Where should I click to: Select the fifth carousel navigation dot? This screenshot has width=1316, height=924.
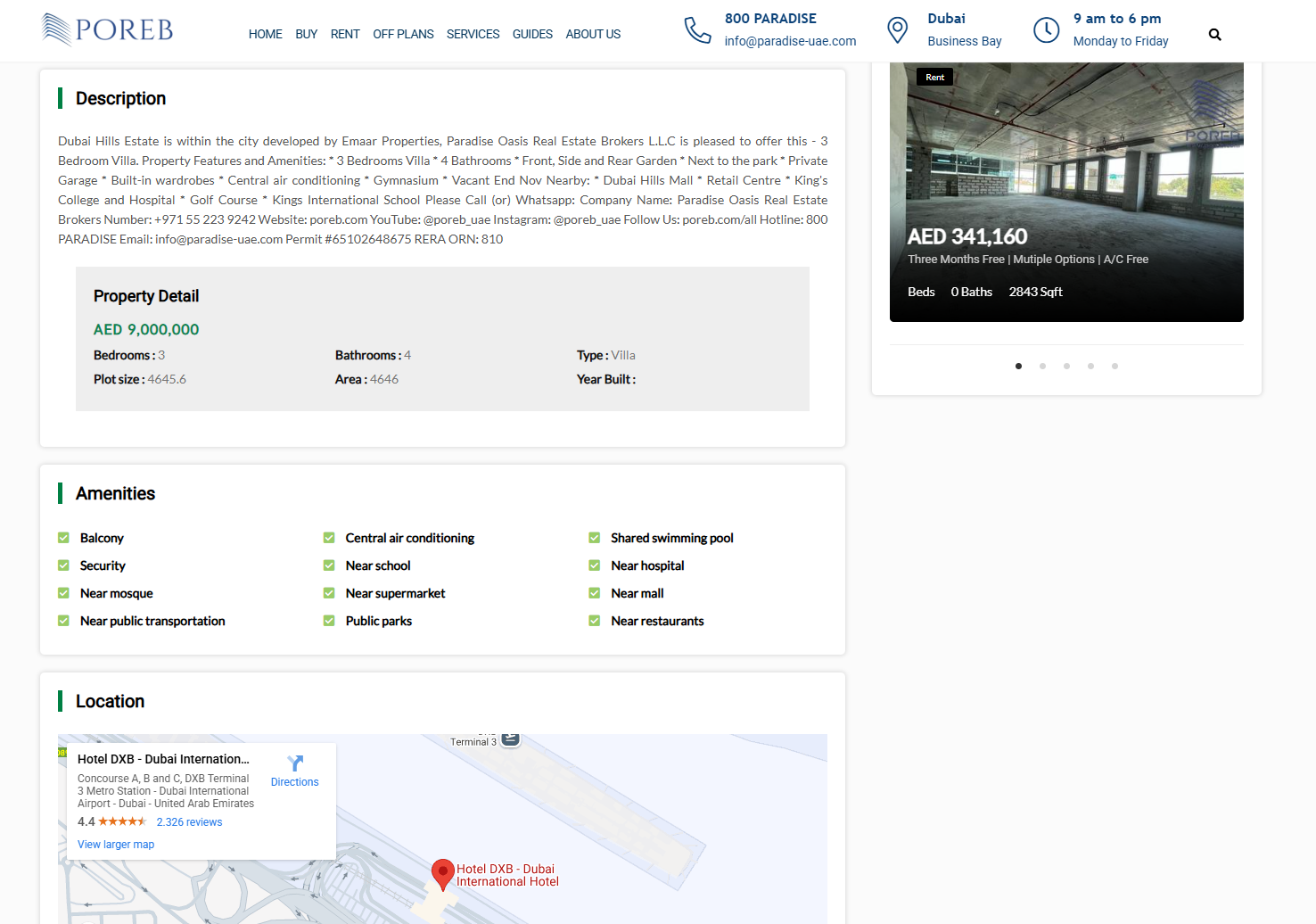tap(1114, 366)
